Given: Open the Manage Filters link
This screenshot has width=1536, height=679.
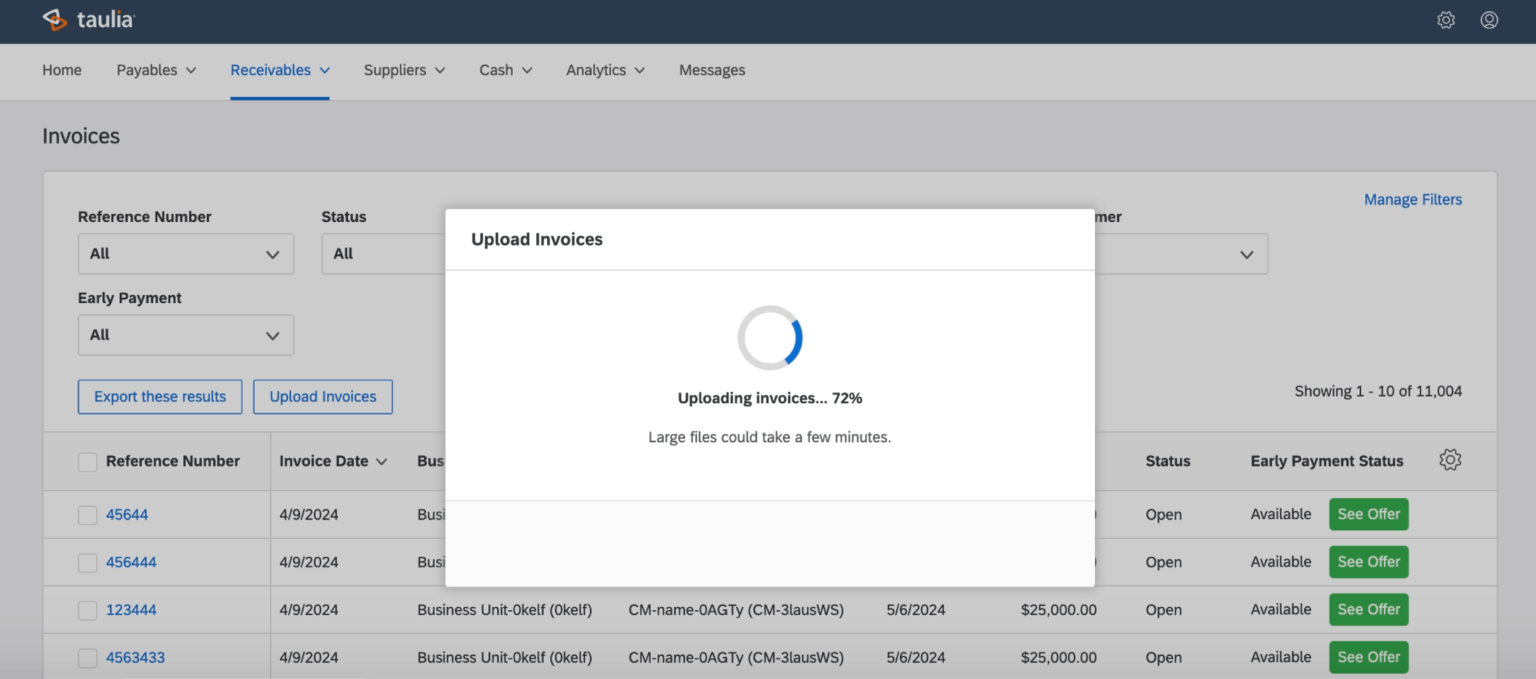Looking at the screenshot, I should point(1412,200).
